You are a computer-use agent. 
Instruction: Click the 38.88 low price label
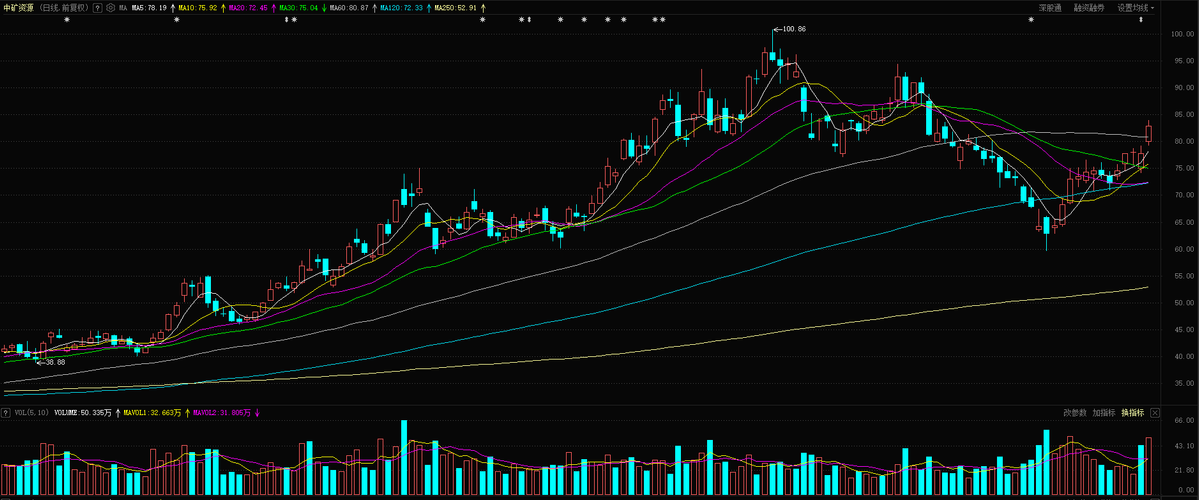point(55,362)
